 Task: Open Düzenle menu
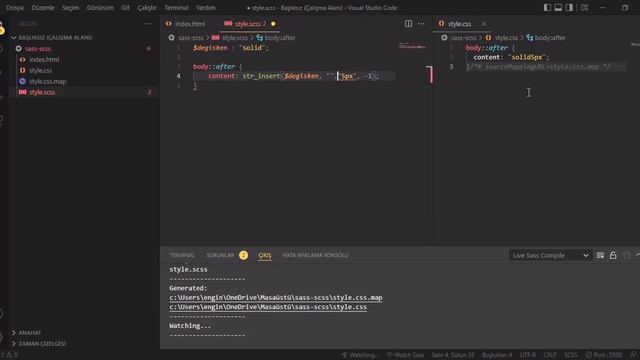43,7
